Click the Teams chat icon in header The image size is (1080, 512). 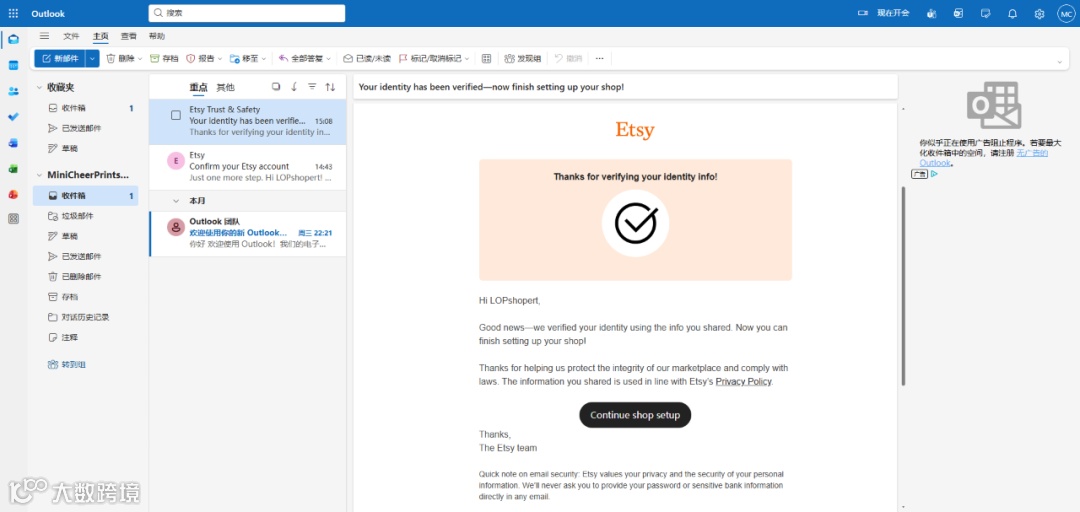click(932, 13)
